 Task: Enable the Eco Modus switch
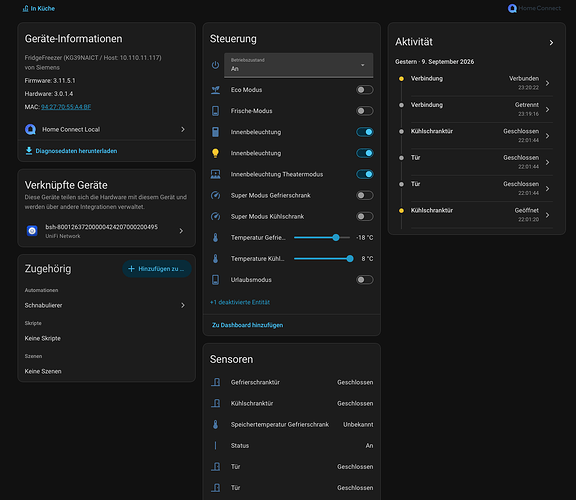coord(364,90)
